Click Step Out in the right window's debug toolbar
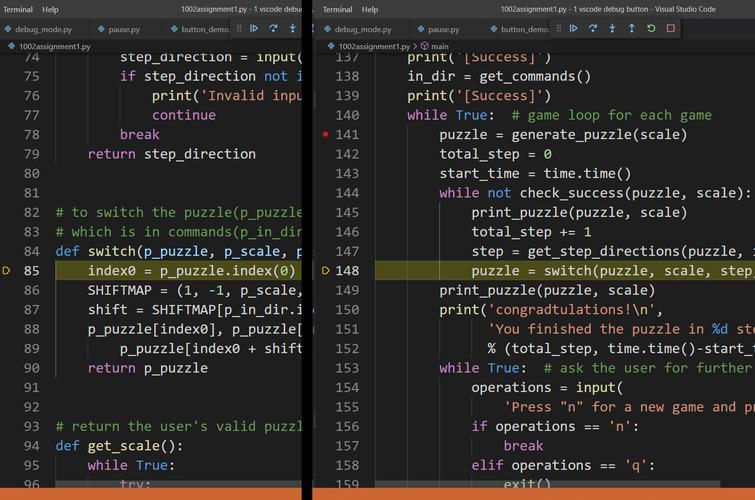The image size is (755, 500). [631, 28]
